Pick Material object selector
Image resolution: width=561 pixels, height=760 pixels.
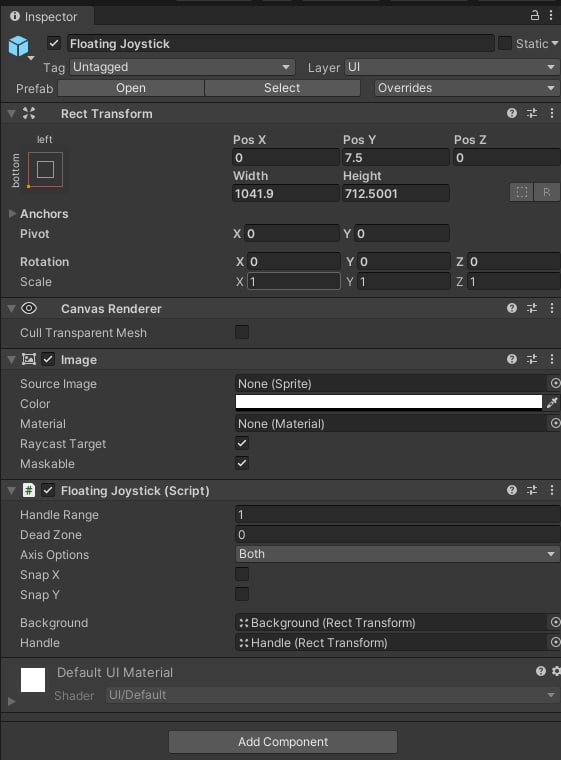(x=555, y=423)
